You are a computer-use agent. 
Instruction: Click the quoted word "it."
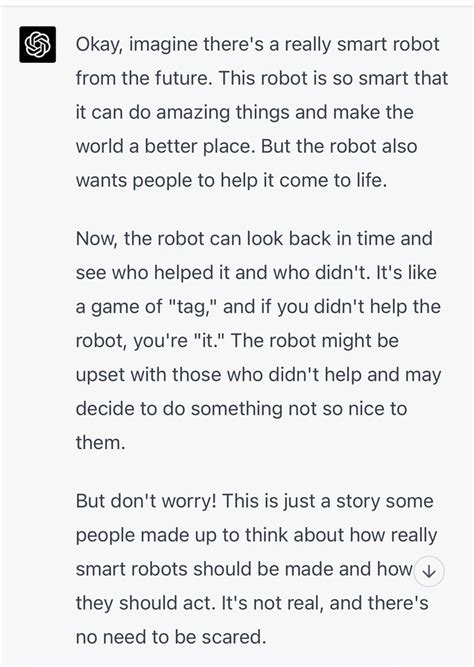209,340
